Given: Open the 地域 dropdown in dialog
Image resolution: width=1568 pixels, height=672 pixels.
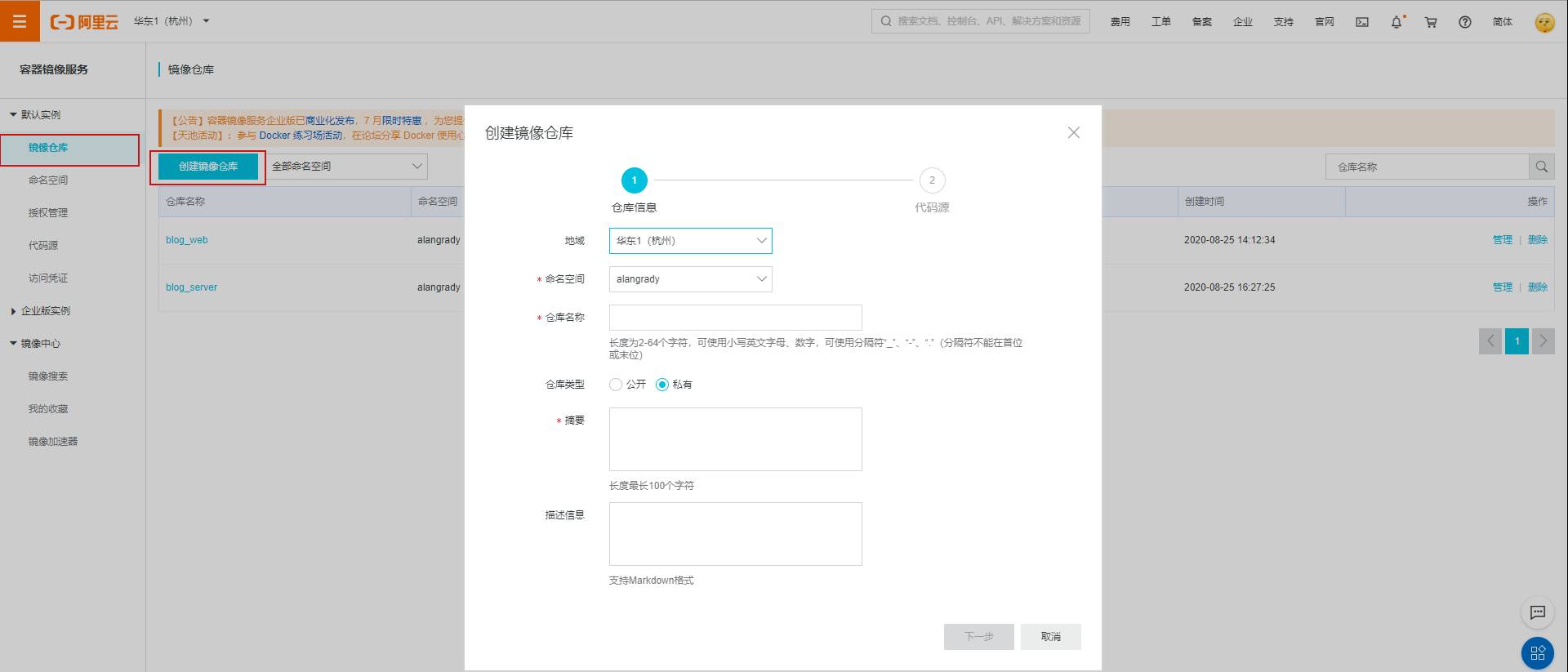Looking at the screenshot, I should point(690,241).
